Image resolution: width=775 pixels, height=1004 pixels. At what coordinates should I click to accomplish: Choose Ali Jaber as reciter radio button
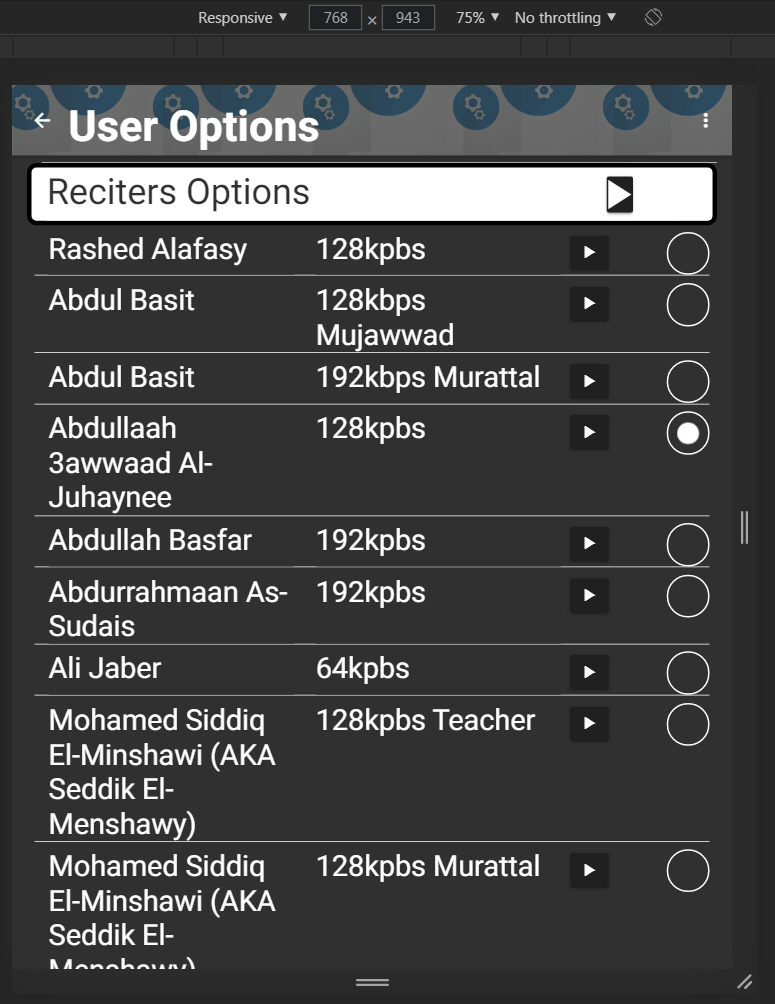click(688, 673)
